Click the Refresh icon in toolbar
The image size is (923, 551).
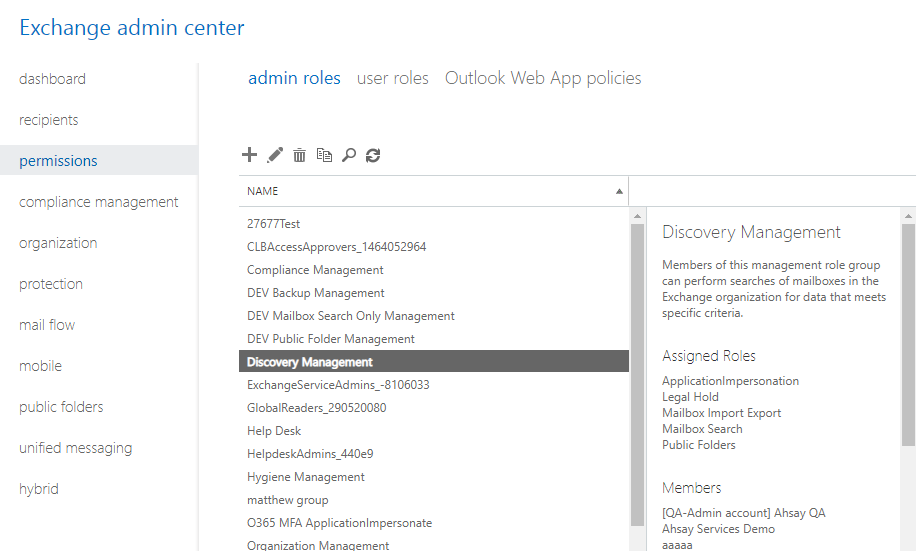(x=373, y=155)
